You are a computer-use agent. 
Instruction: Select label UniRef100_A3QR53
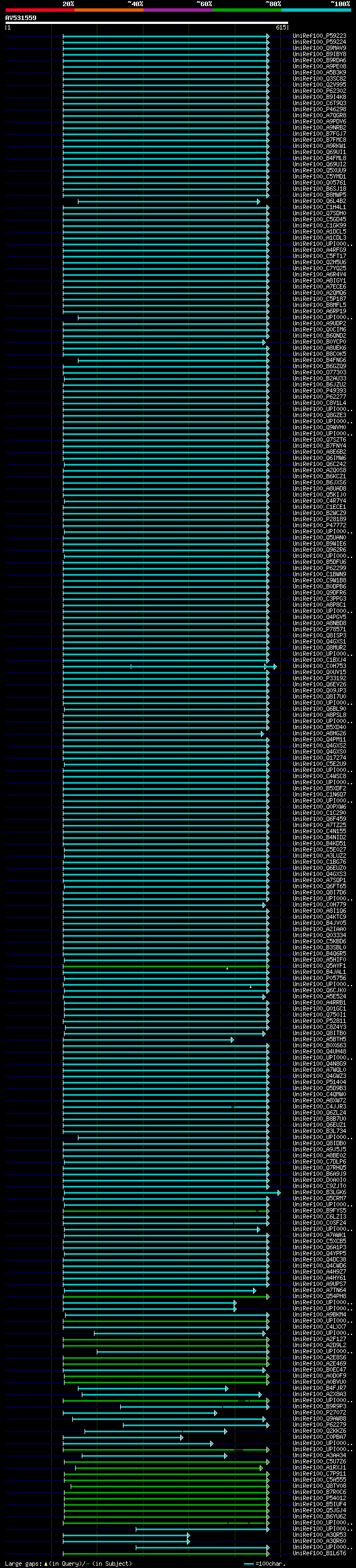pyautogui.click(x=319, y=1535)
